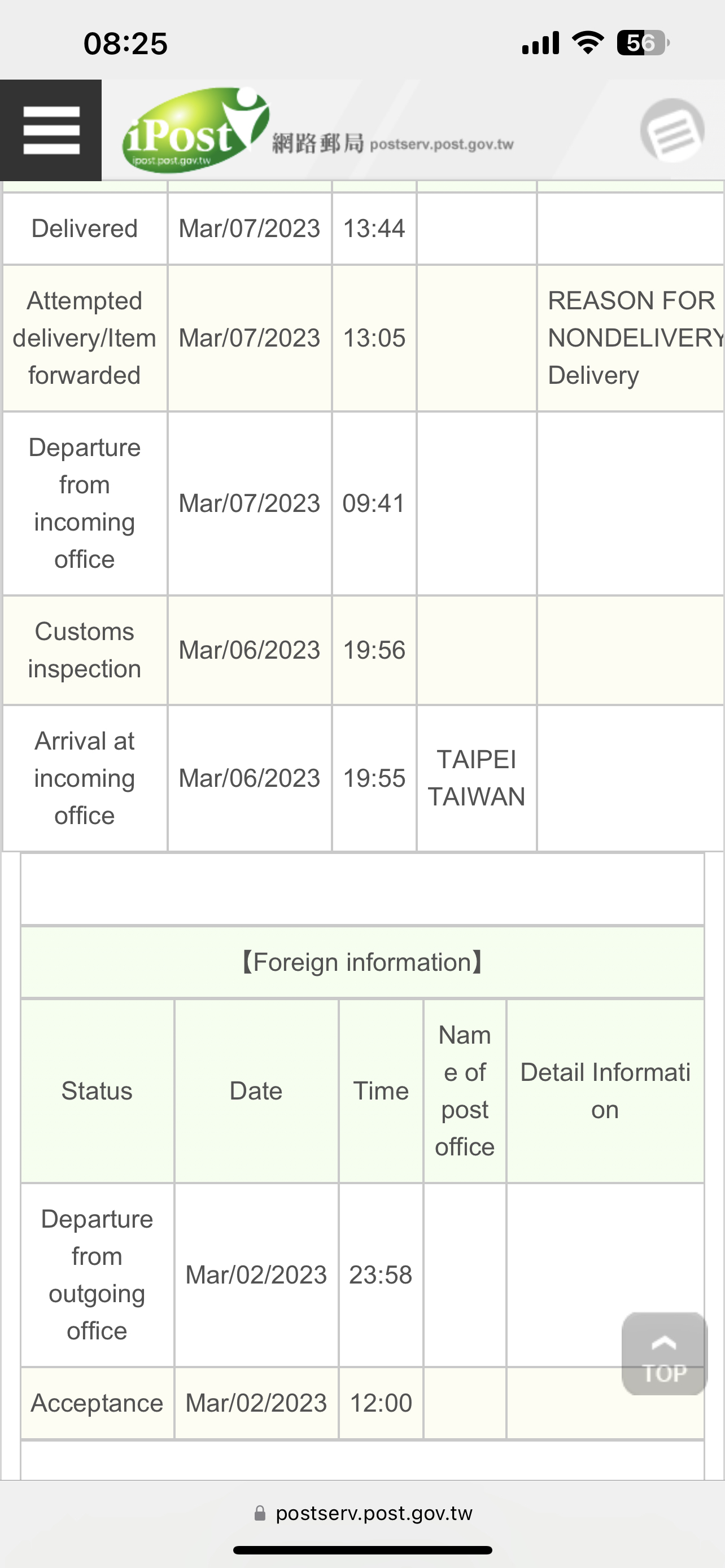Tap the Acceptance status row
Screen dimensions: 725x1568
pos(362,1403)
